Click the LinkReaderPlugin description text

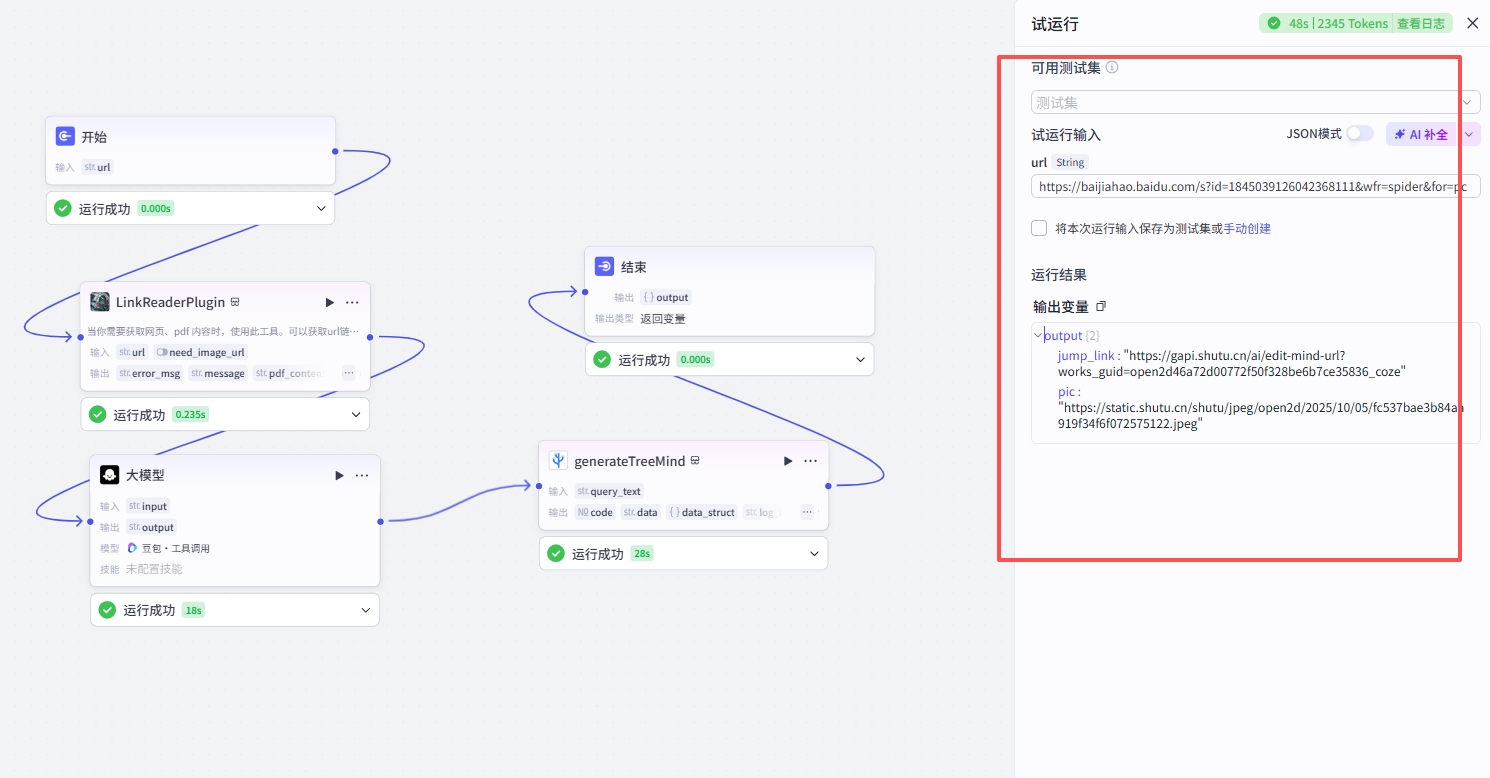(x=223, y=331)
